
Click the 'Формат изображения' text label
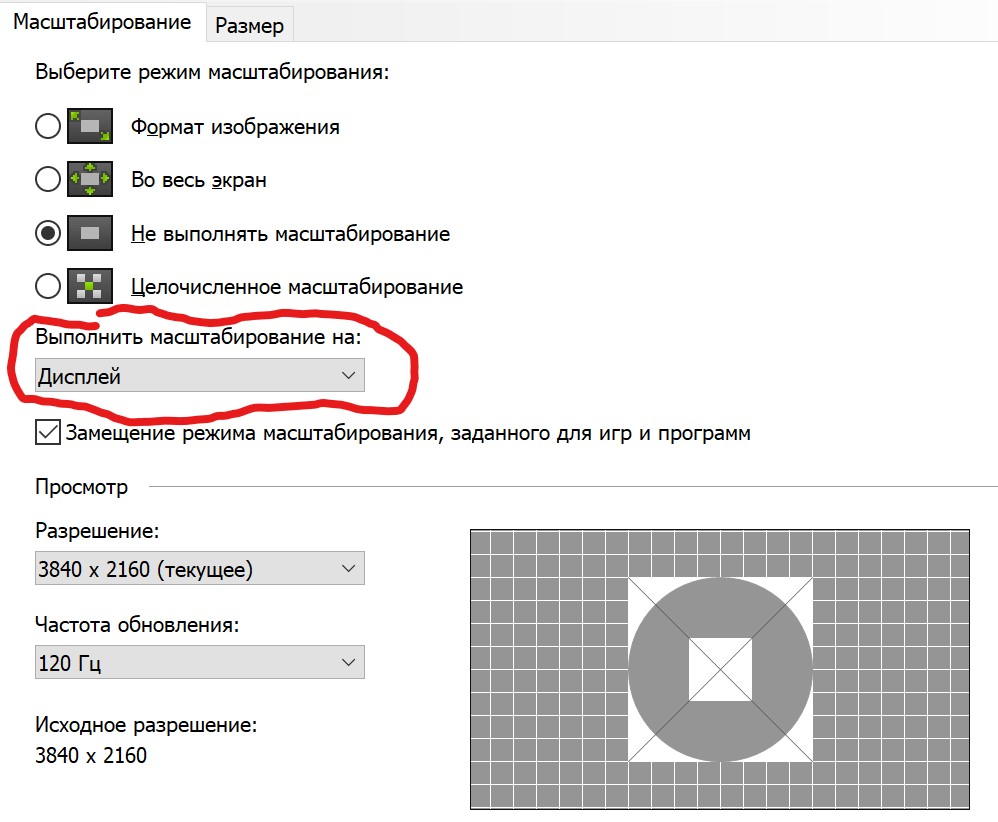point(235,127)
